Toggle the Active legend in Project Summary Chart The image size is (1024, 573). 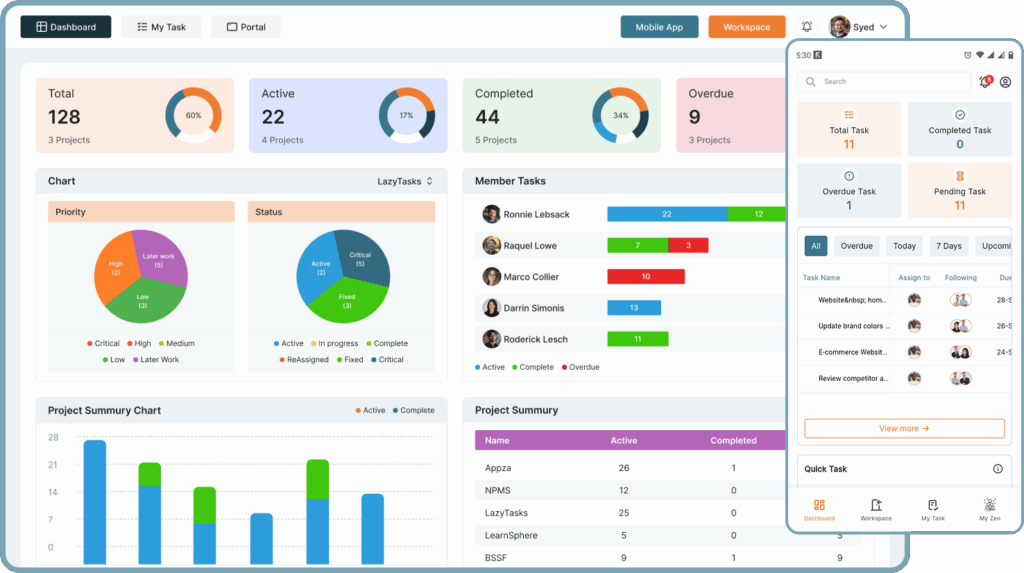(x=368, y=410)
